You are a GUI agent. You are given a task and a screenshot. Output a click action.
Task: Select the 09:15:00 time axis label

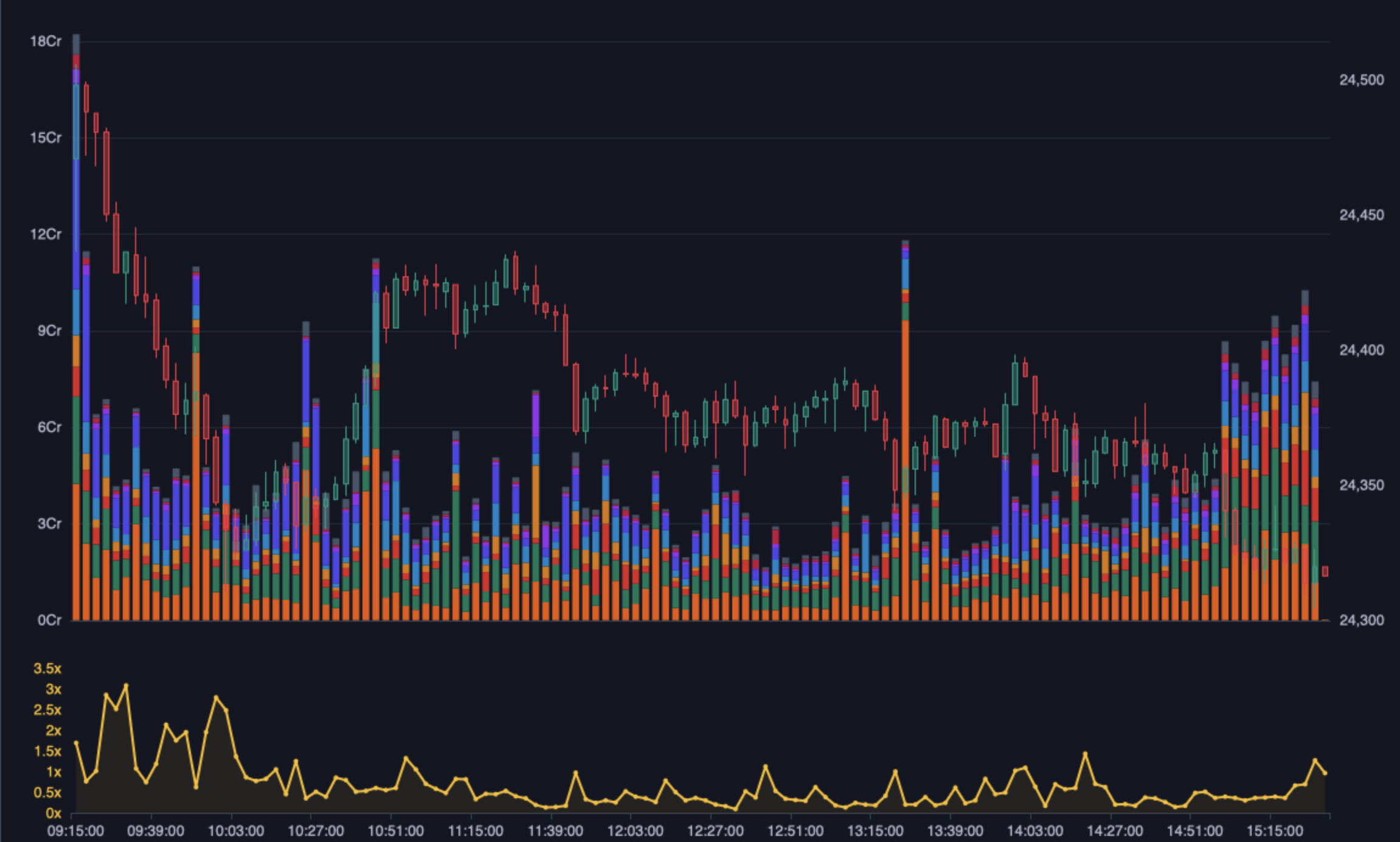point(75,831)
